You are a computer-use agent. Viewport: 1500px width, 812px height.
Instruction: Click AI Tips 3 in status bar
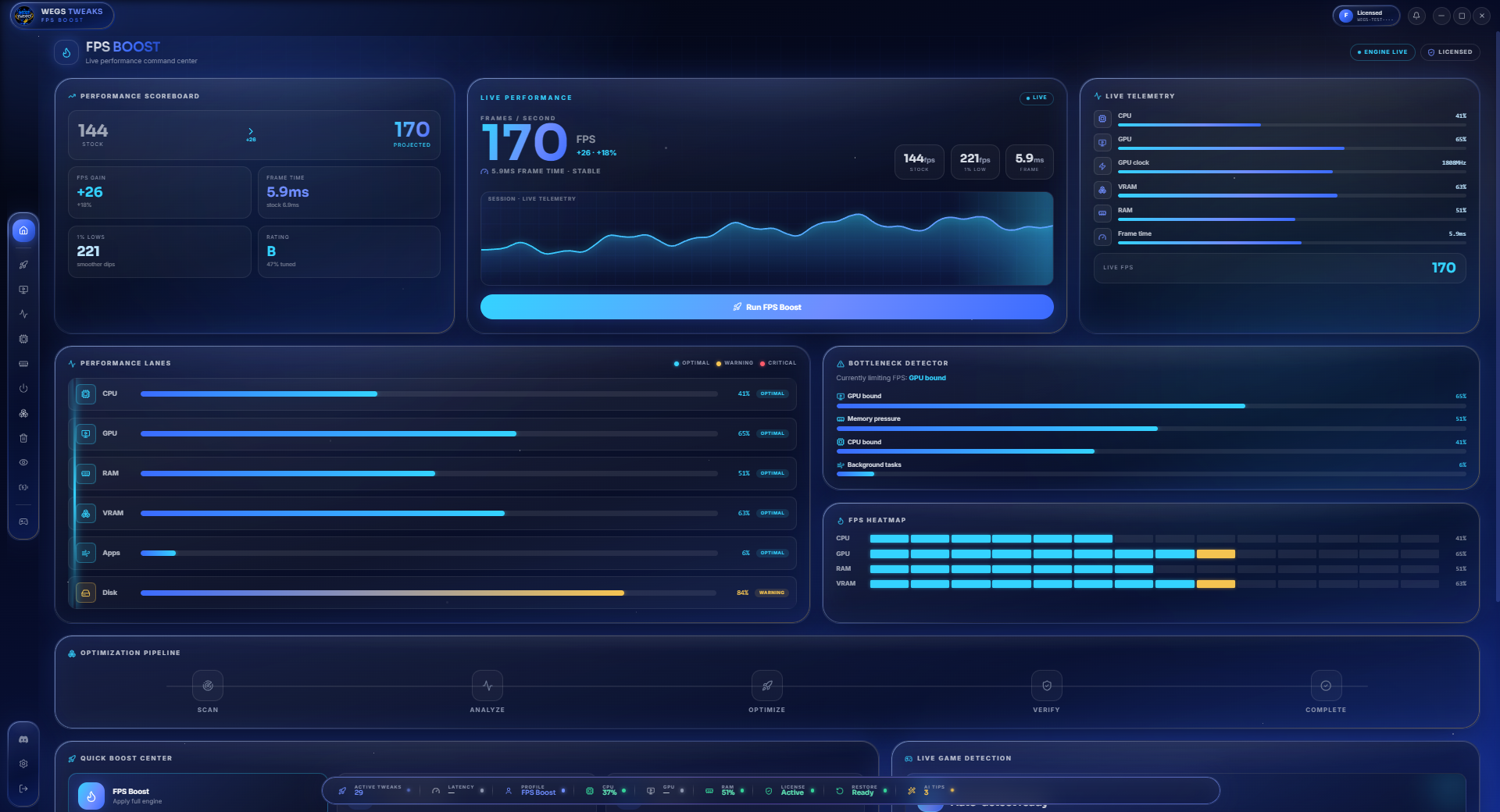[931, 790]
